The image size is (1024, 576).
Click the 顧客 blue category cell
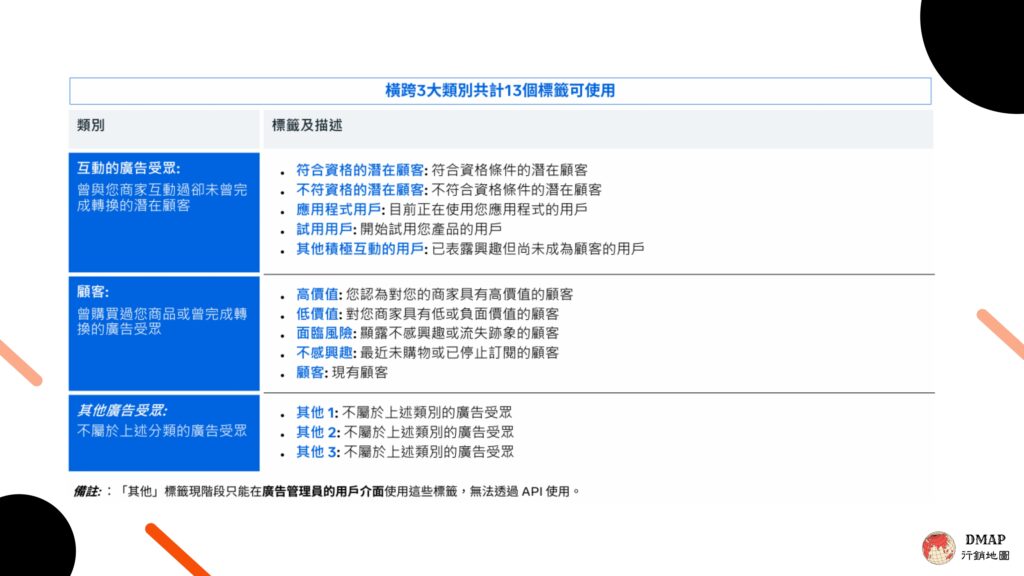tap(164, 333)
